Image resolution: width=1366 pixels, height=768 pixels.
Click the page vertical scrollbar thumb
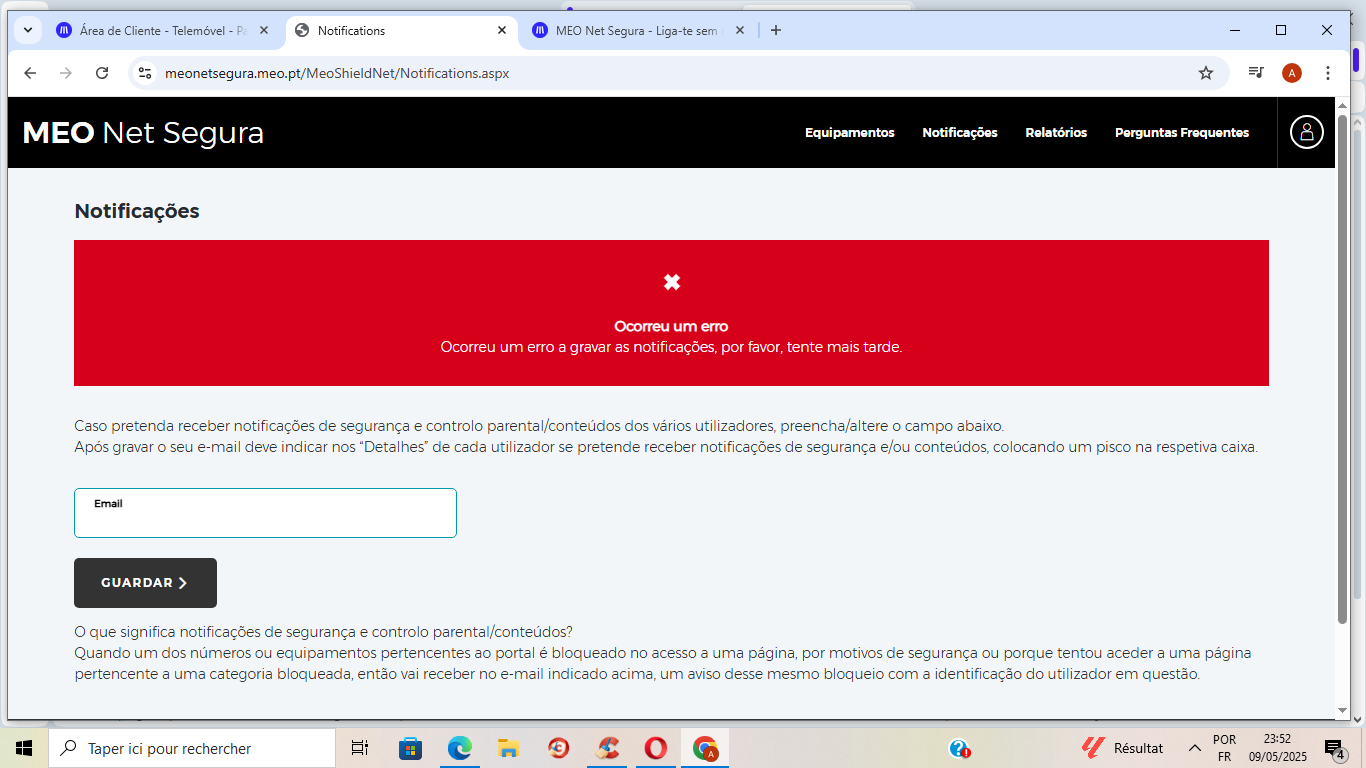[x=1343, y=370]
